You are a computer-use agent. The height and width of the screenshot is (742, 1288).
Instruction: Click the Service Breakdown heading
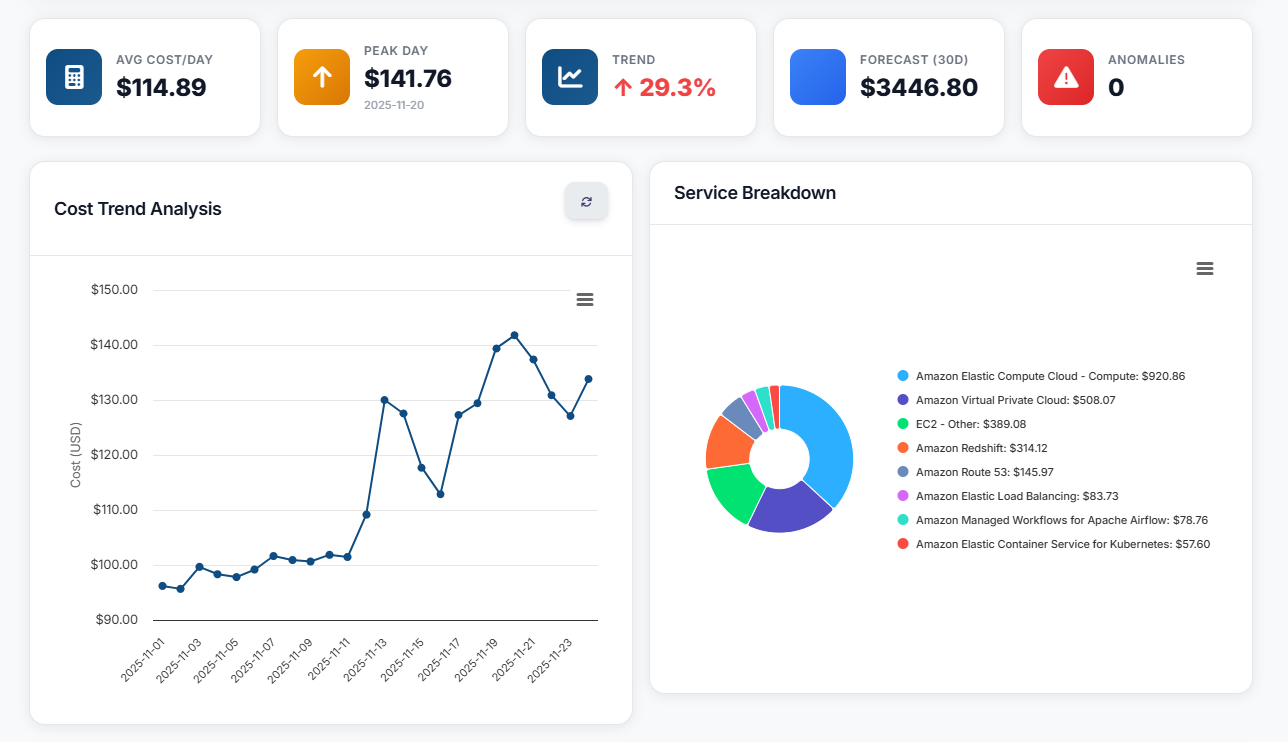[755, 193]
